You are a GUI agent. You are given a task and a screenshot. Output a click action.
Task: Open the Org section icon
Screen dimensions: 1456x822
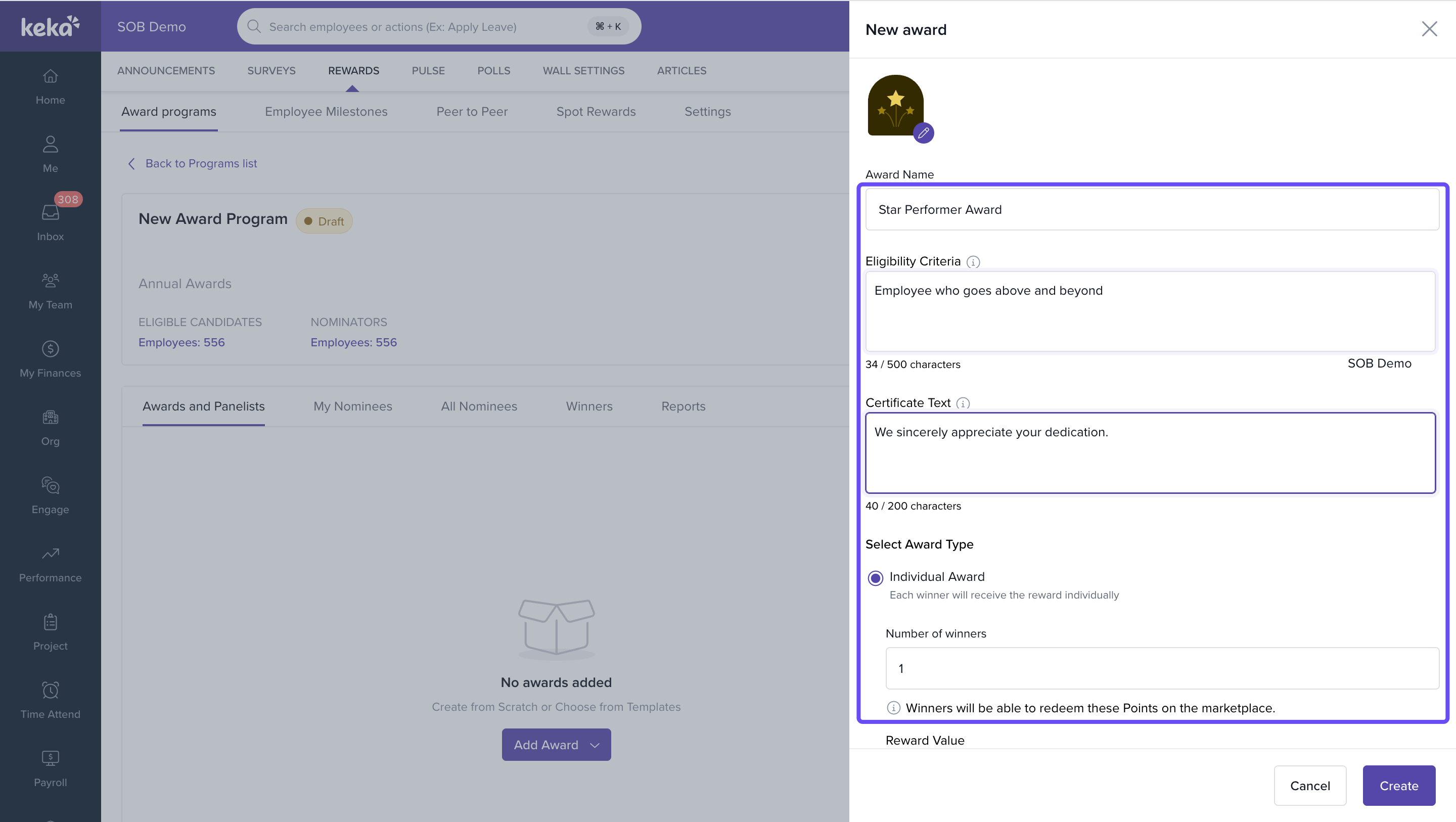(x=51, y=417)
